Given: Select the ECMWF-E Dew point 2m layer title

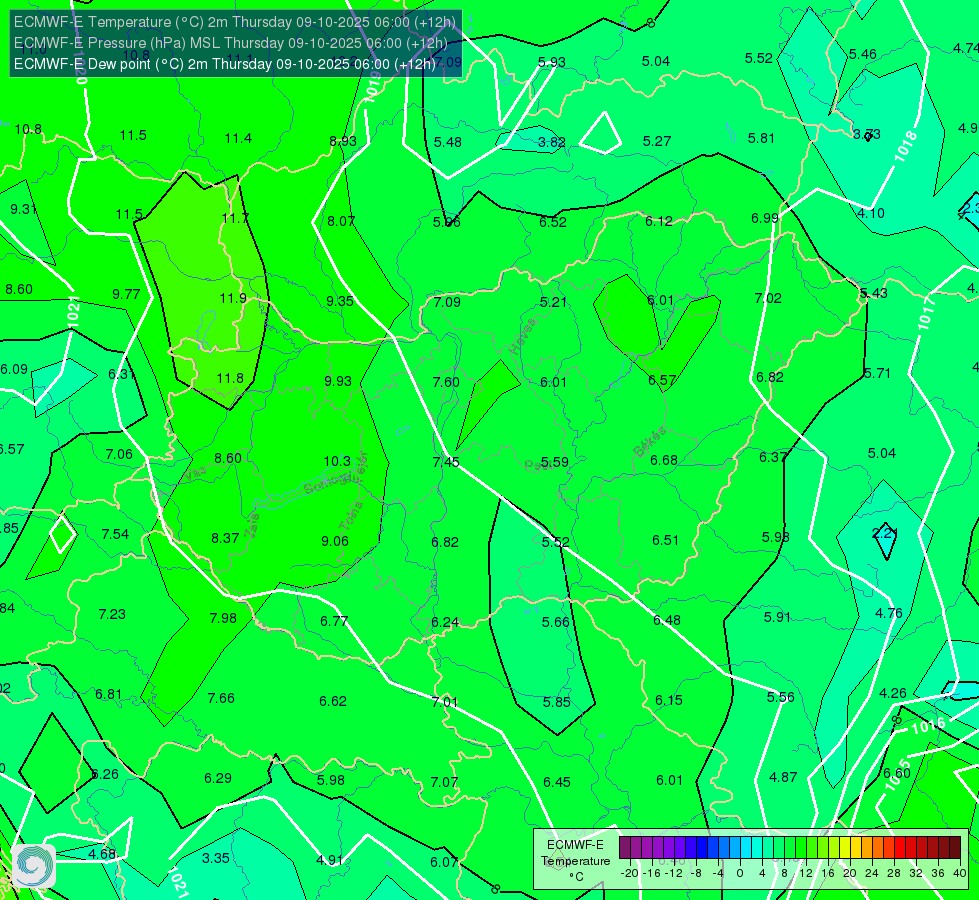Looking at the screenshot, I should [x=225, y=64].
